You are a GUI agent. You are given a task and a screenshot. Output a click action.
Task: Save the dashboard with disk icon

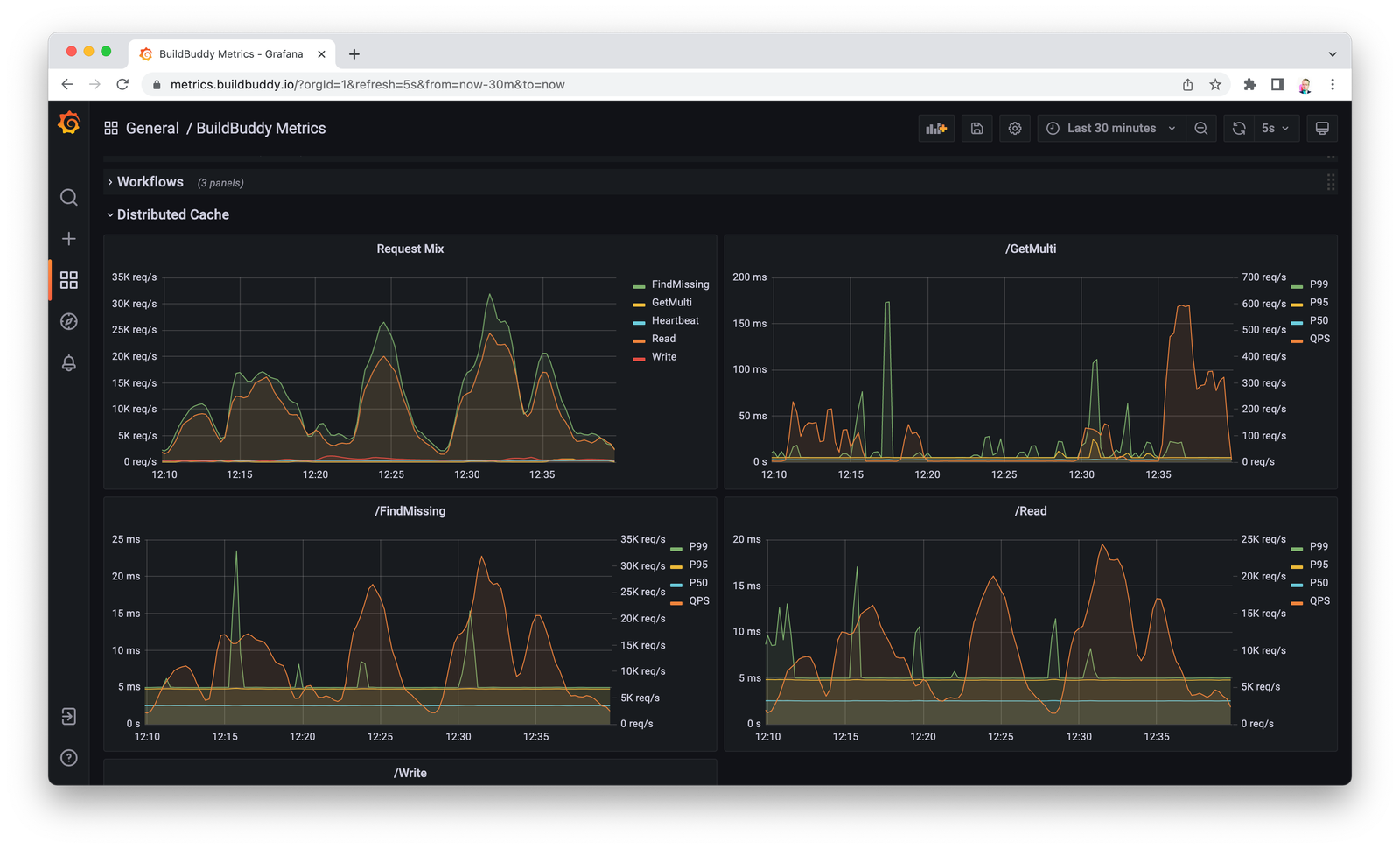click(x=976, y=129)
